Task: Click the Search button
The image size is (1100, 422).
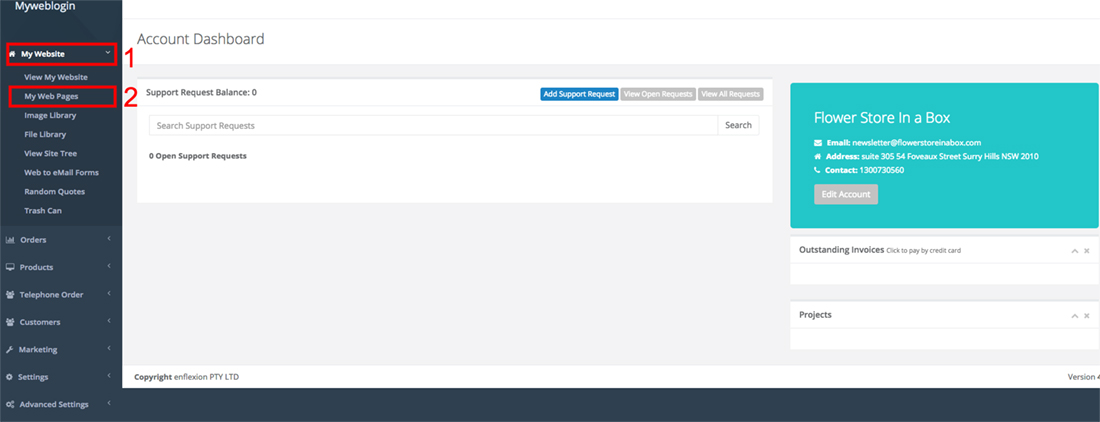Action: pos(738,125)
